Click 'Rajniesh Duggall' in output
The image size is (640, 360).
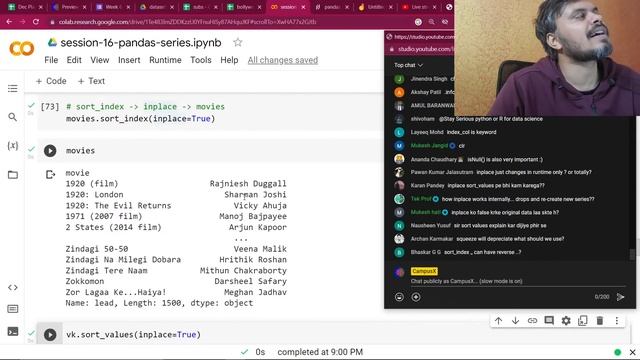pyautogui.click(x=248, y=184)
